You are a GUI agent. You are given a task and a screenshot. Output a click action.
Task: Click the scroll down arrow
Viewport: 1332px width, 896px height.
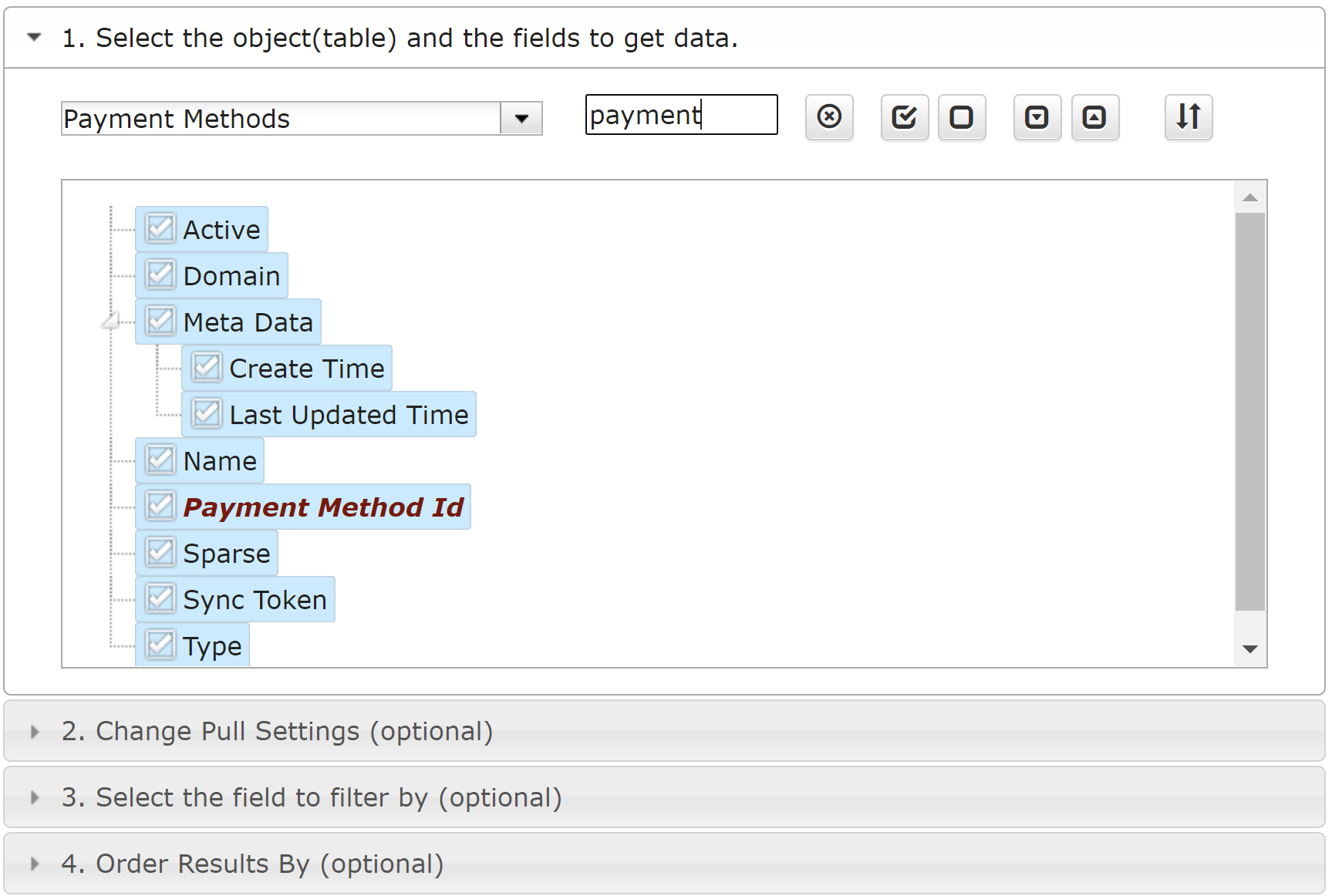[x=1250, y=649]
